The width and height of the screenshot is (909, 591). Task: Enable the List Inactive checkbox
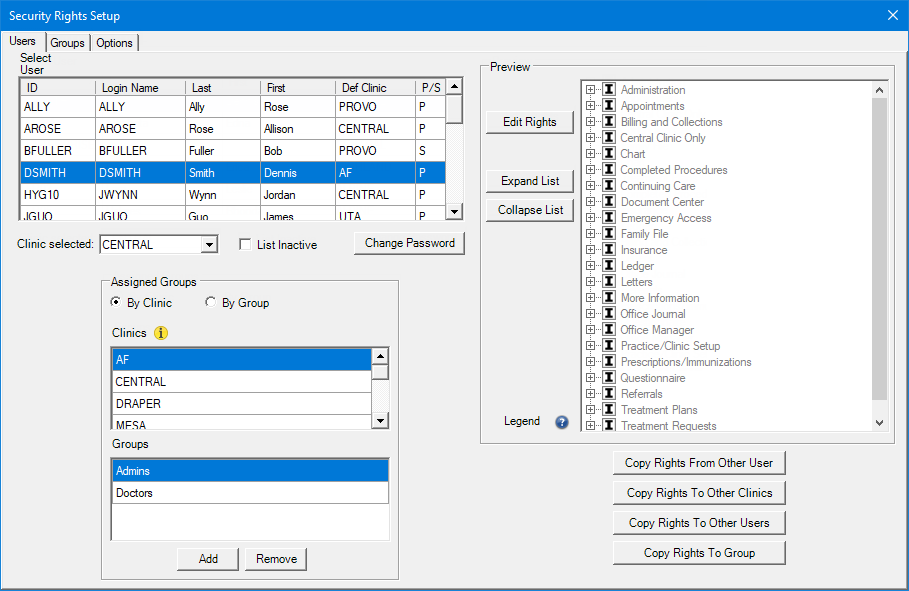(x=245, y=245)
